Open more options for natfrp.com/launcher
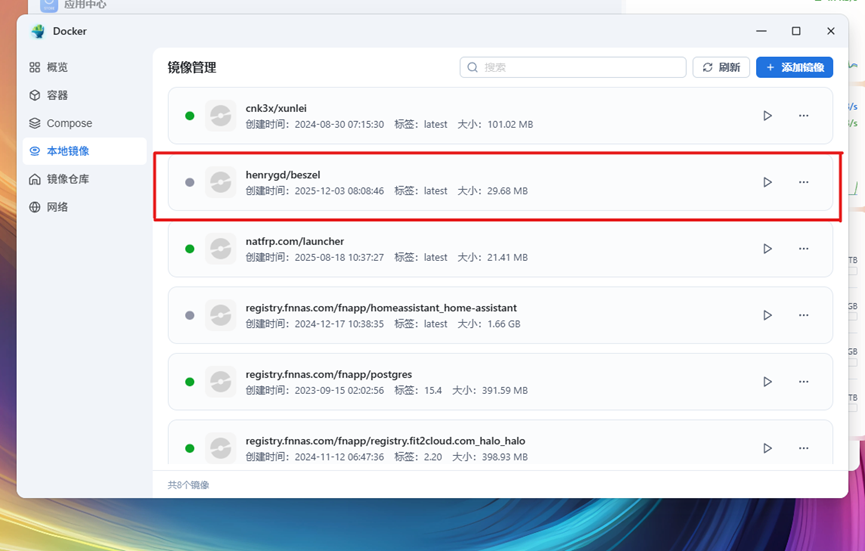 coord(803,249)
